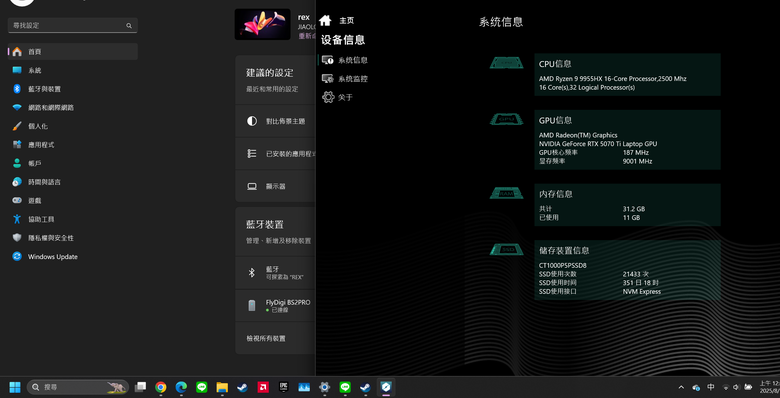780x398 pixels.
Task: Open 系统监控 in device info menu
Action: tap(353, 79)
